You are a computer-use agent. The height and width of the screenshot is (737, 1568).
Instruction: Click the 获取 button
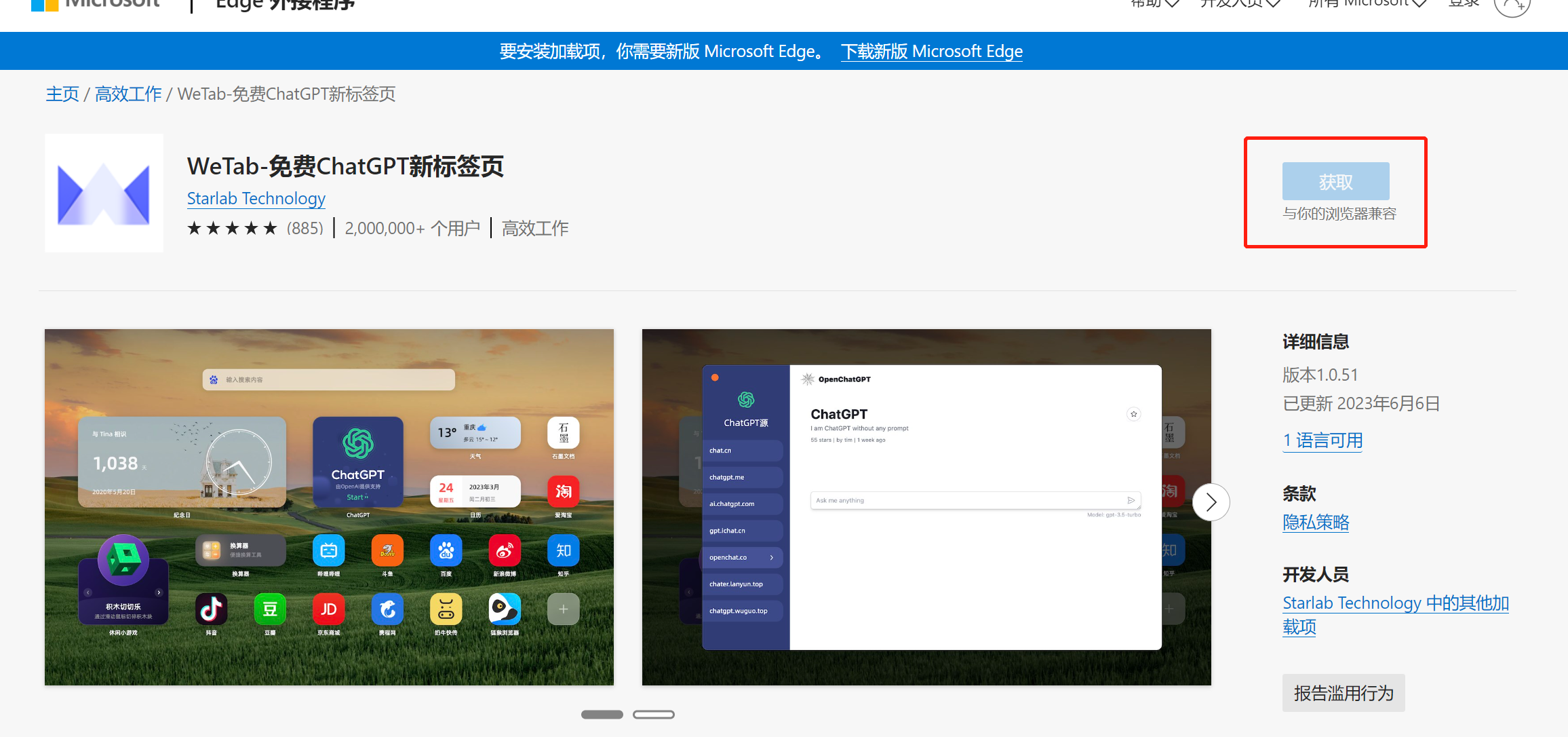point(1336,181)
